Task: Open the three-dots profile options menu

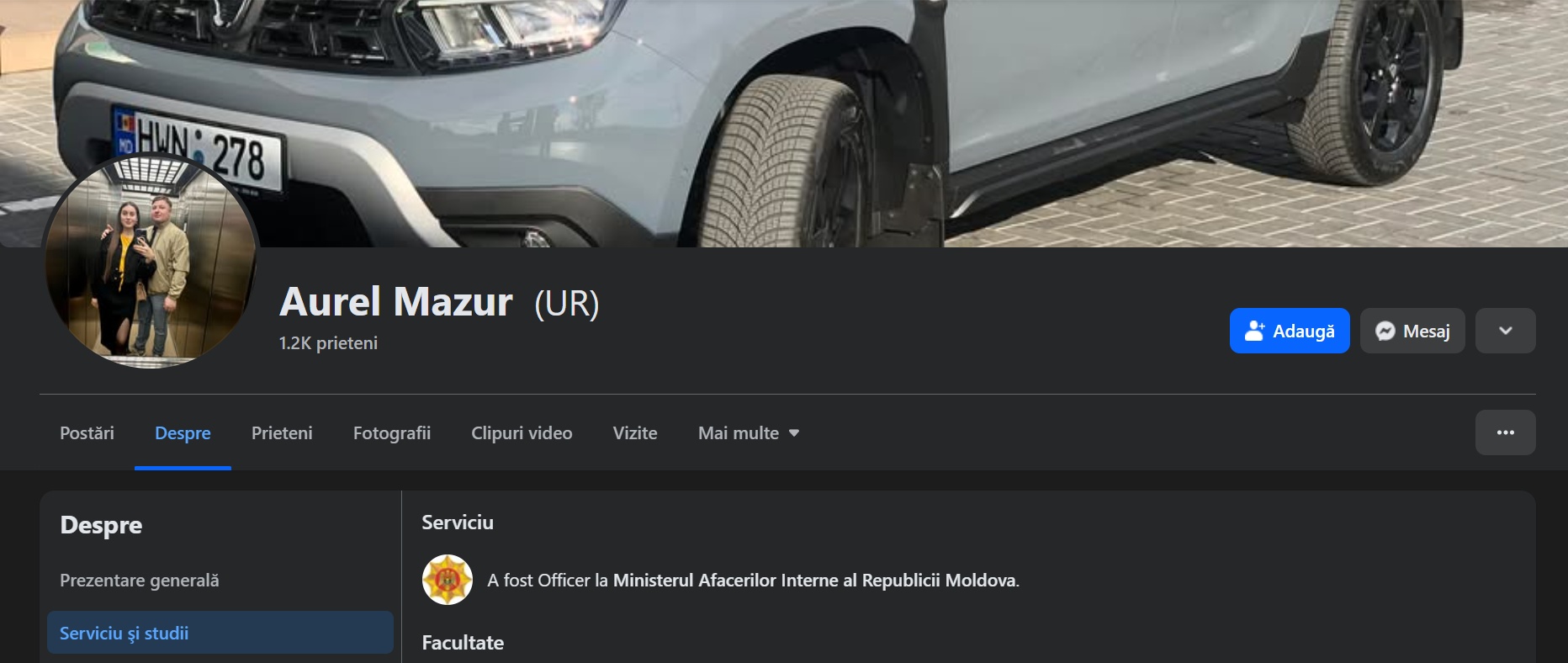Action: (1505, 432)
